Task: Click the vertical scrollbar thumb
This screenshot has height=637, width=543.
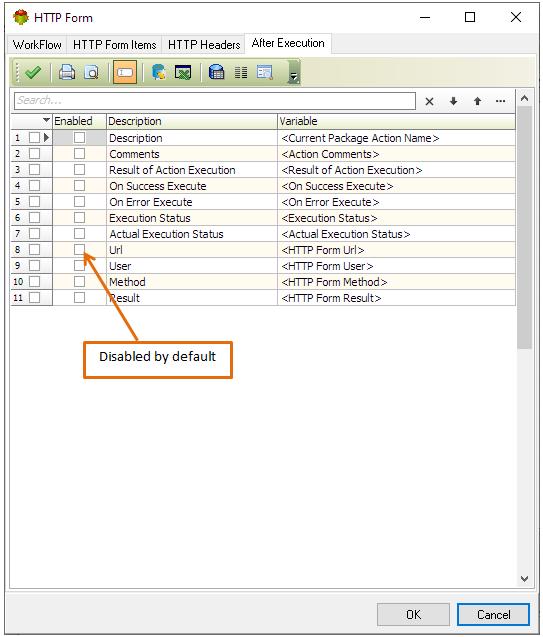Action: pos(524,228)
